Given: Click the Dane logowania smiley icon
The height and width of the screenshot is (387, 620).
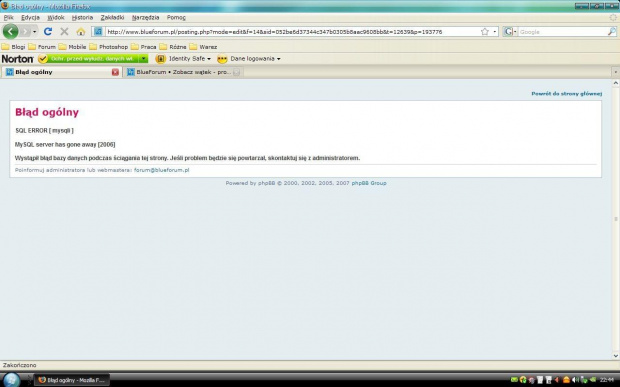Looking at the screenshot, I should [222, 59].
